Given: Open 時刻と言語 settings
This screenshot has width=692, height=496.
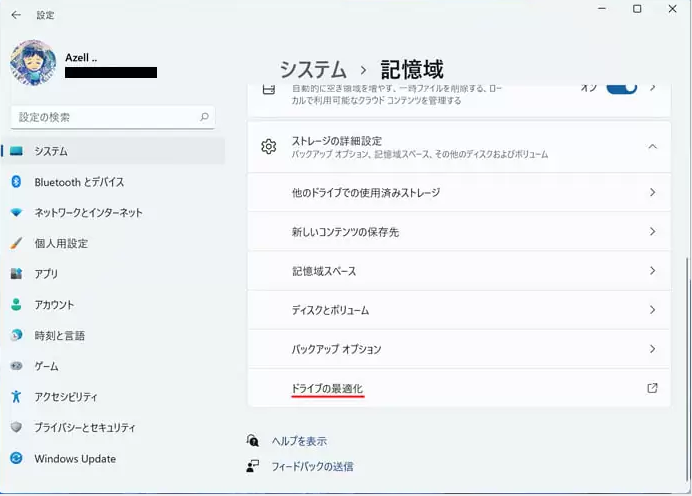Looking at the screenshot, I should [x=113, y=335].
